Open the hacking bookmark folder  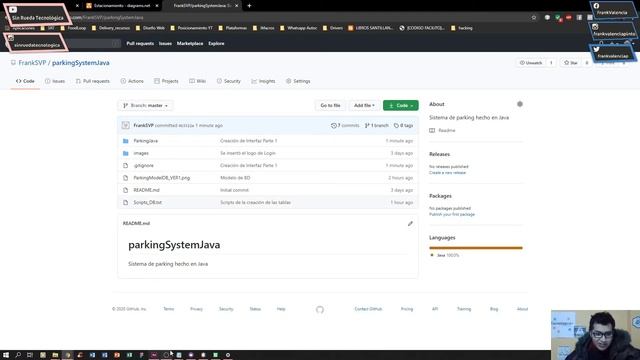pos(462,28)
